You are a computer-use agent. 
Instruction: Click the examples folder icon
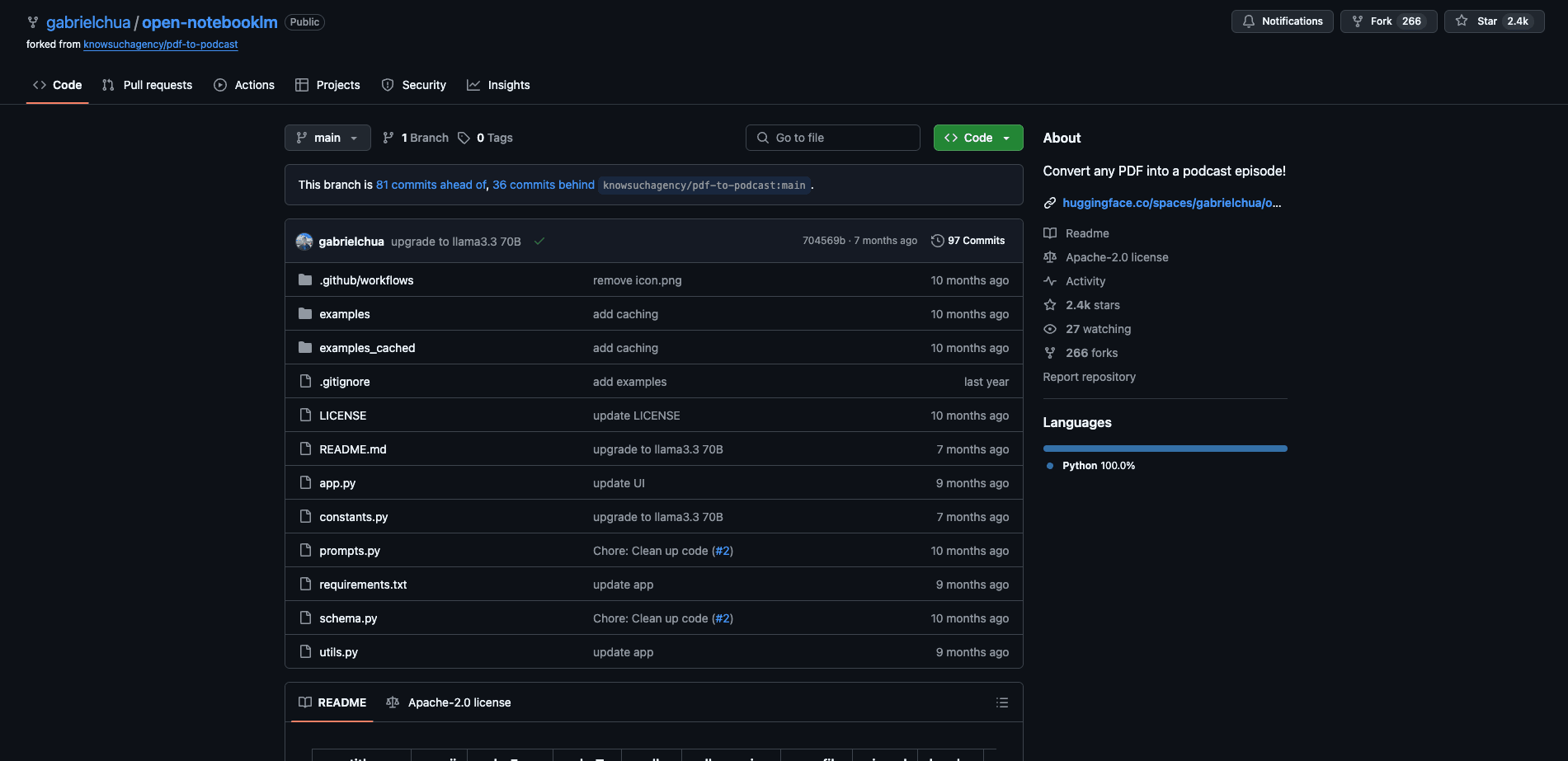tap(305, 314)
